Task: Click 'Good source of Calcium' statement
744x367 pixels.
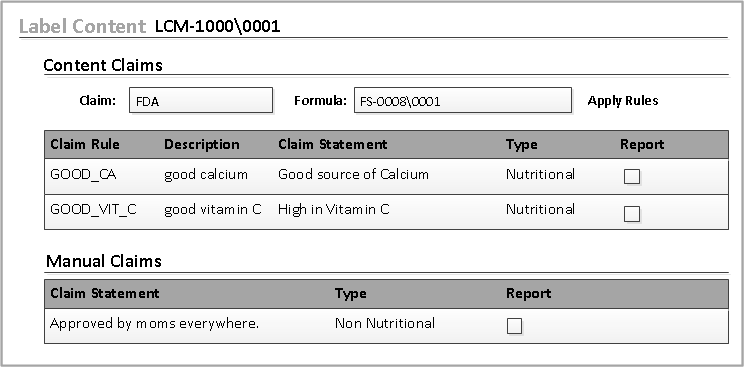Action: click(353, 174)
